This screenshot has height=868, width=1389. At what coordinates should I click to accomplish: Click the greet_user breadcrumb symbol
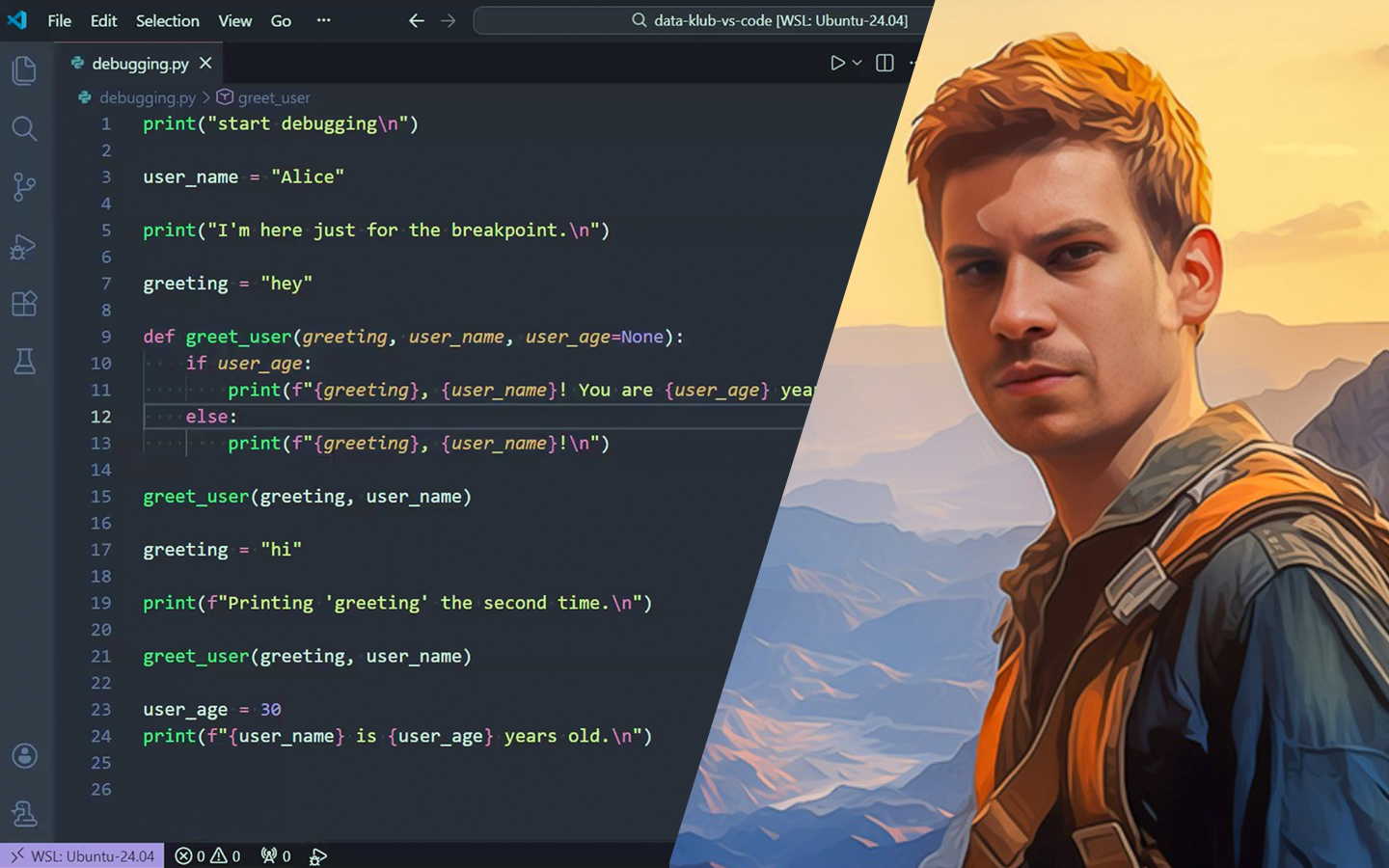[273, 97]
